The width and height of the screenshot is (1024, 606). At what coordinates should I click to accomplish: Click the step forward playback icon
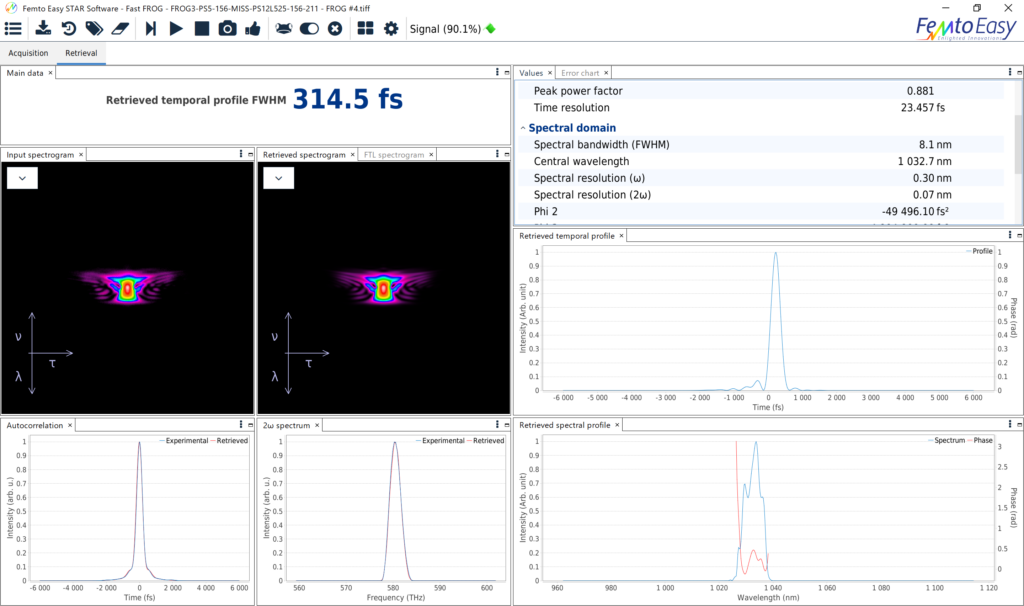(151, 29)
